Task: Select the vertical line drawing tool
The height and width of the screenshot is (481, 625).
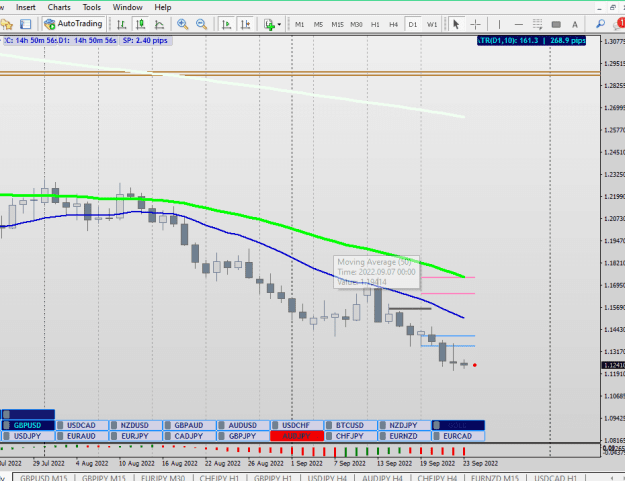Action: point(499,24)
